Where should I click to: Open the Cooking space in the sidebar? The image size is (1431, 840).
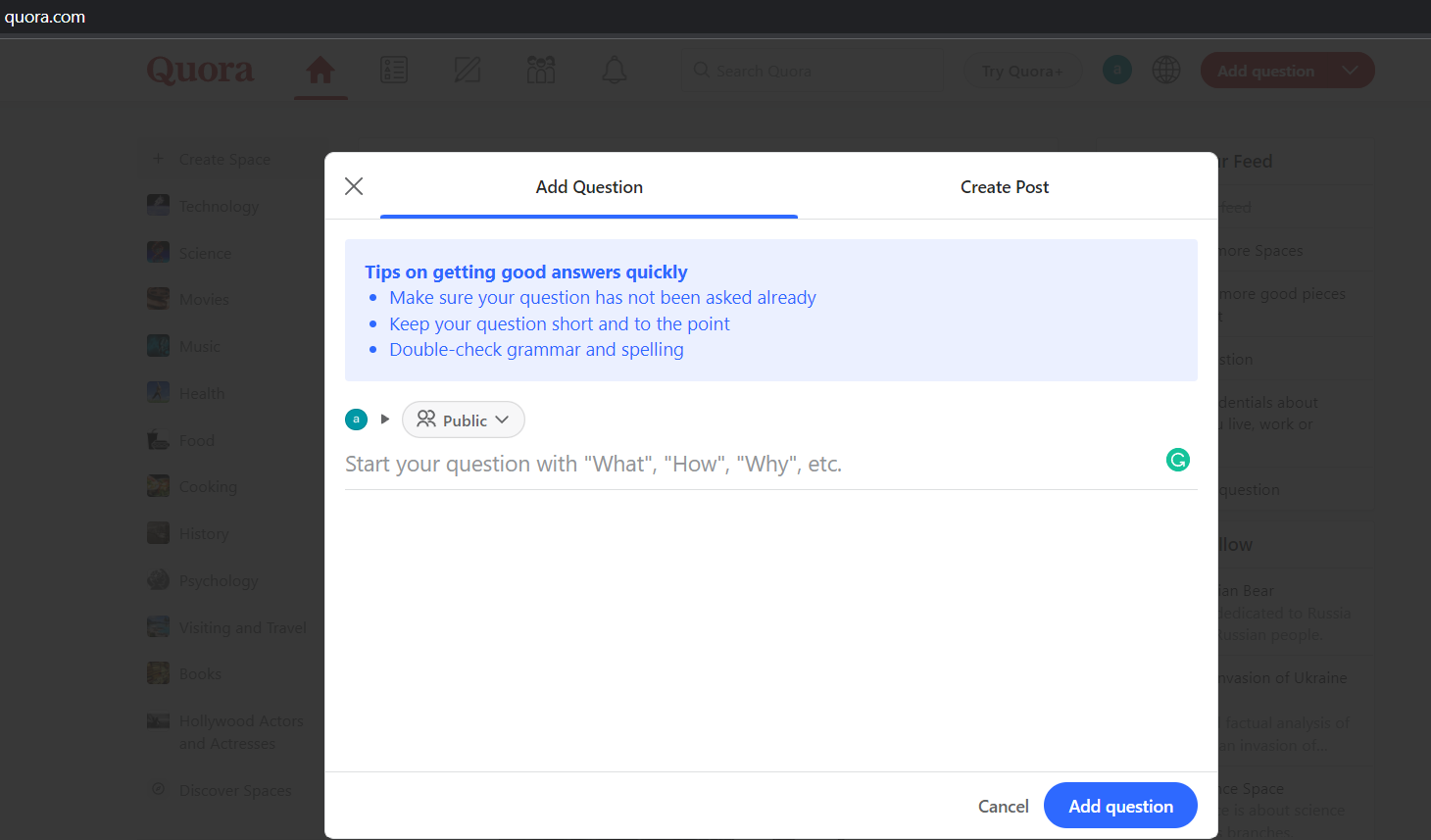click(208, 486)
